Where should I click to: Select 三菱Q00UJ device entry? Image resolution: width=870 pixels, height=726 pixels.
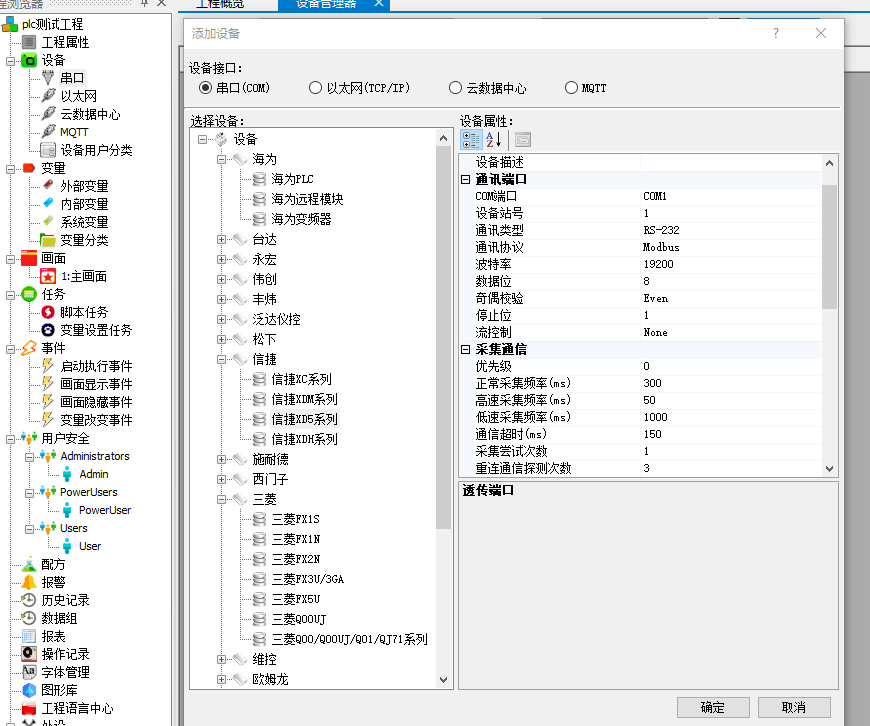click(x=299, y=619)
